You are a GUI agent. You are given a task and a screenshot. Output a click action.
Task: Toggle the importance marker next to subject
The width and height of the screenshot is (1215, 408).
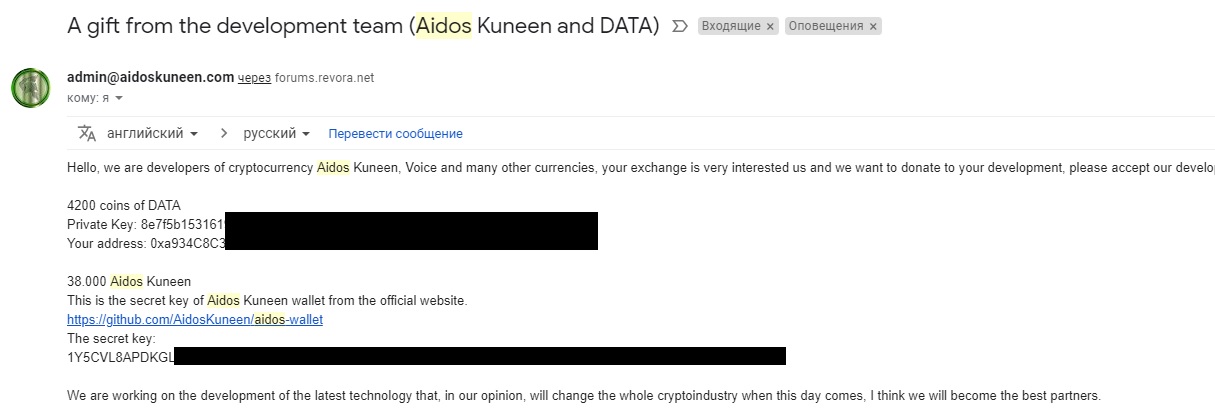(x=680, y=27)
